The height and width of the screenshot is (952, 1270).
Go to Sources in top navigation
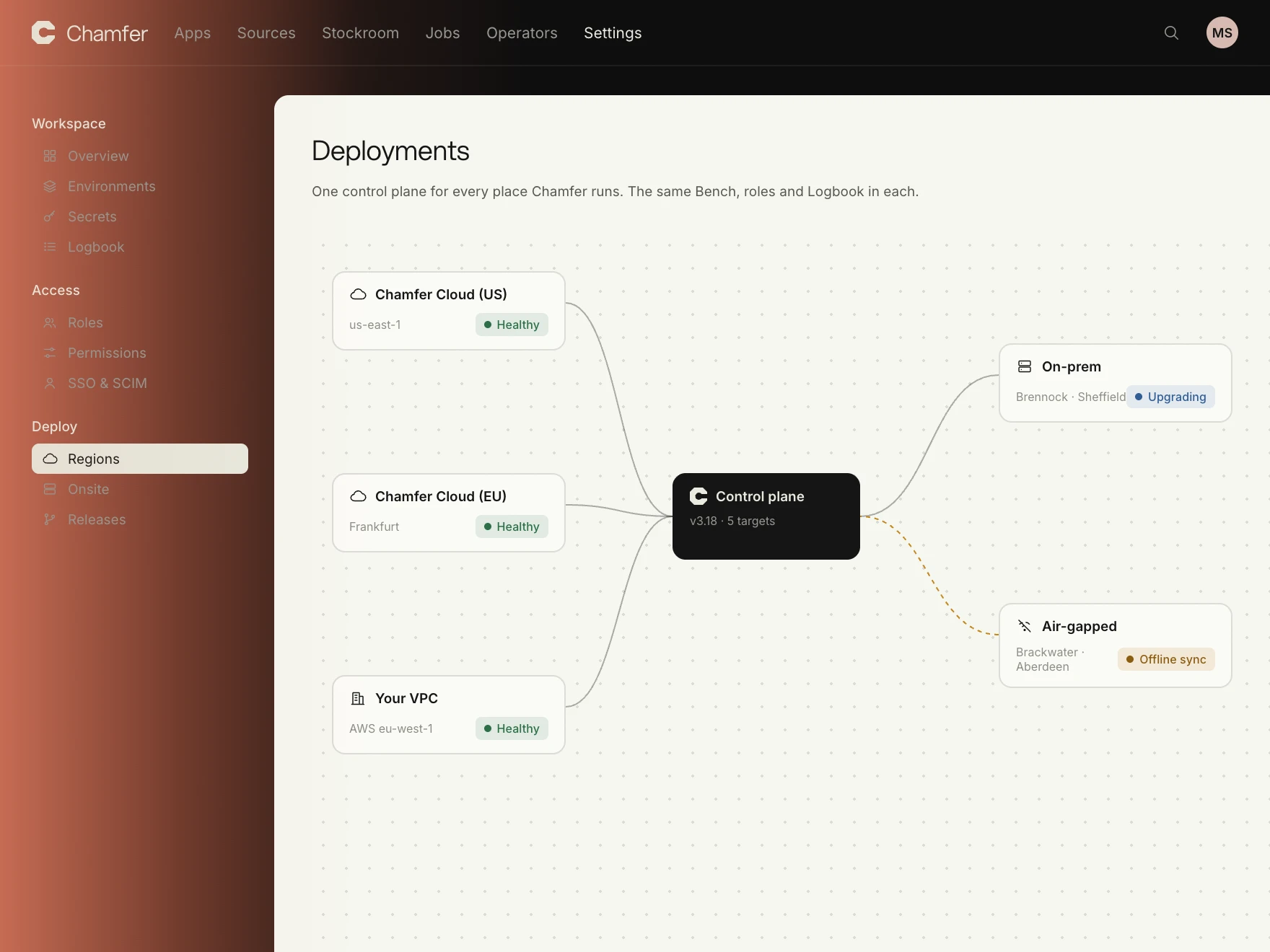[266, 32]
